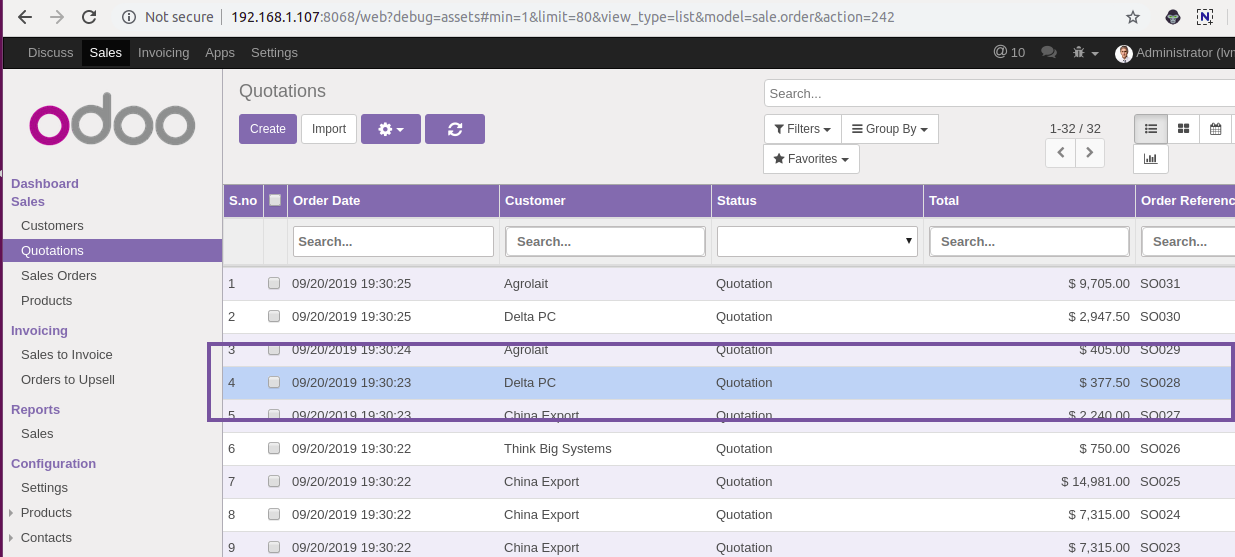Click the Customer column search field
This screenshot has height=557, width=1235.
[x=605, y=241]
